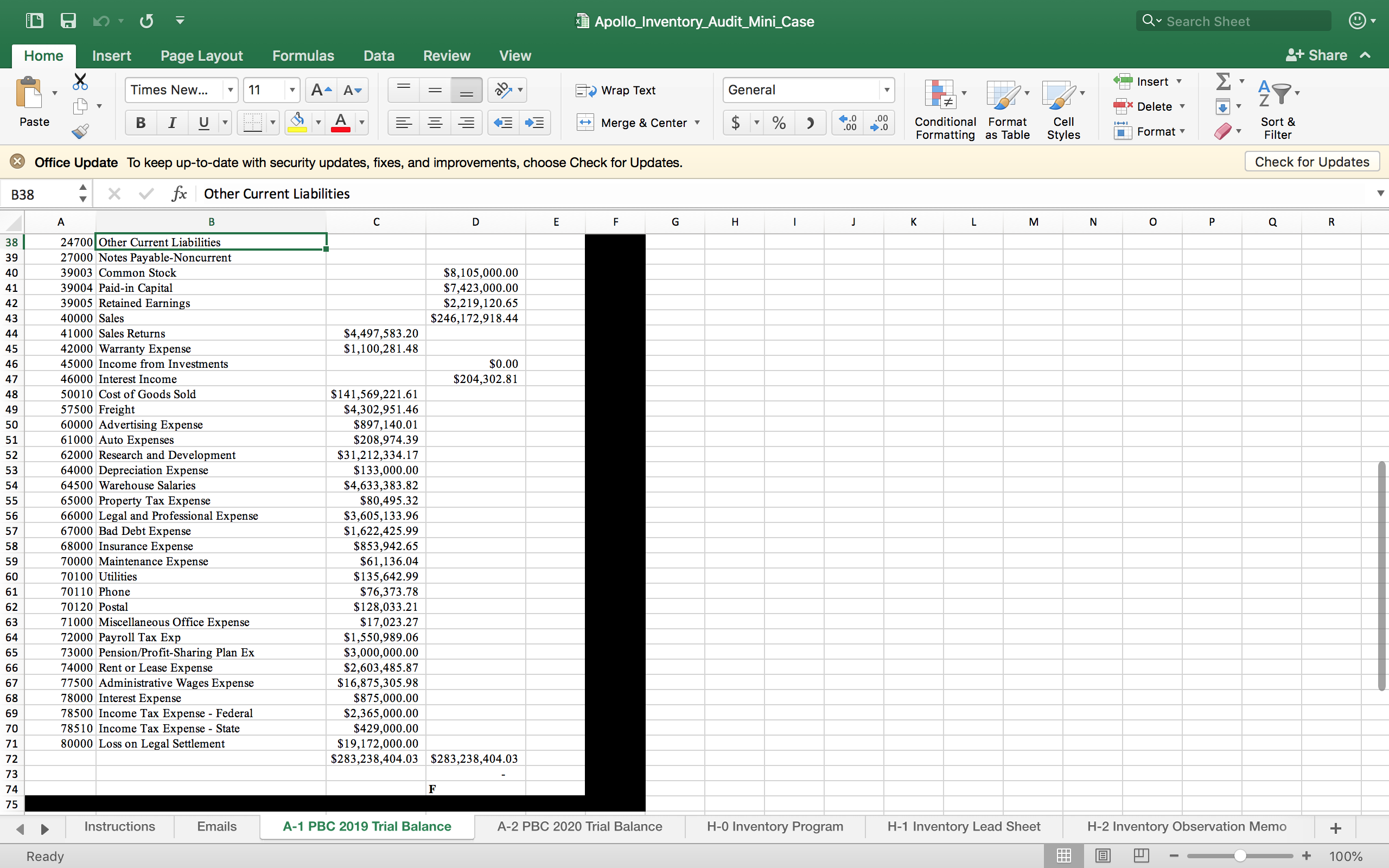
Task: Open the H-1 Inventory Lead Sheet tab
Action: [963, 826]
